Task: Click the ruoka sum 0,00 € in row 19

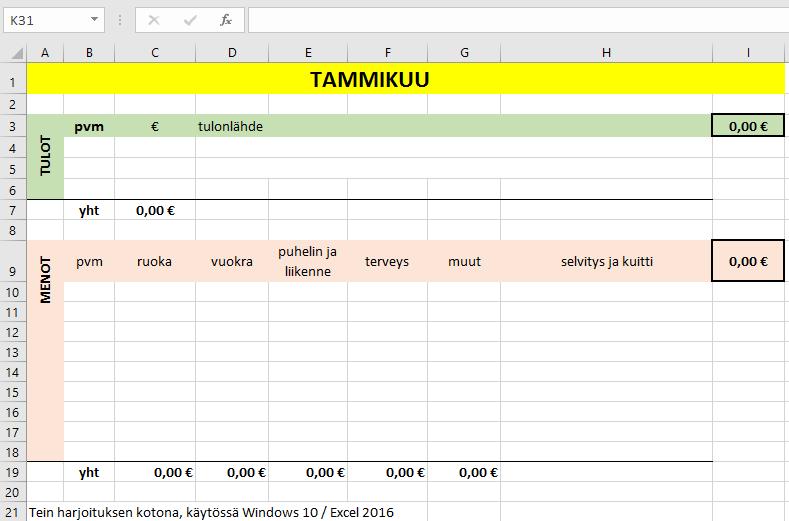Action: (155, 472)
